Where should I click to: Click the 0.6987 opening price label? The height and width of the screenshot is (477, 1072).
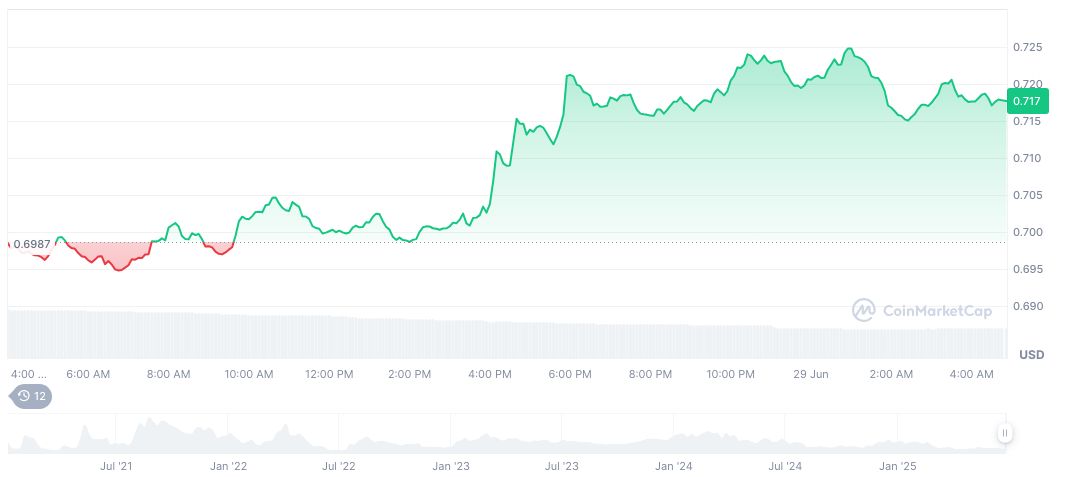tap(31, 245)
